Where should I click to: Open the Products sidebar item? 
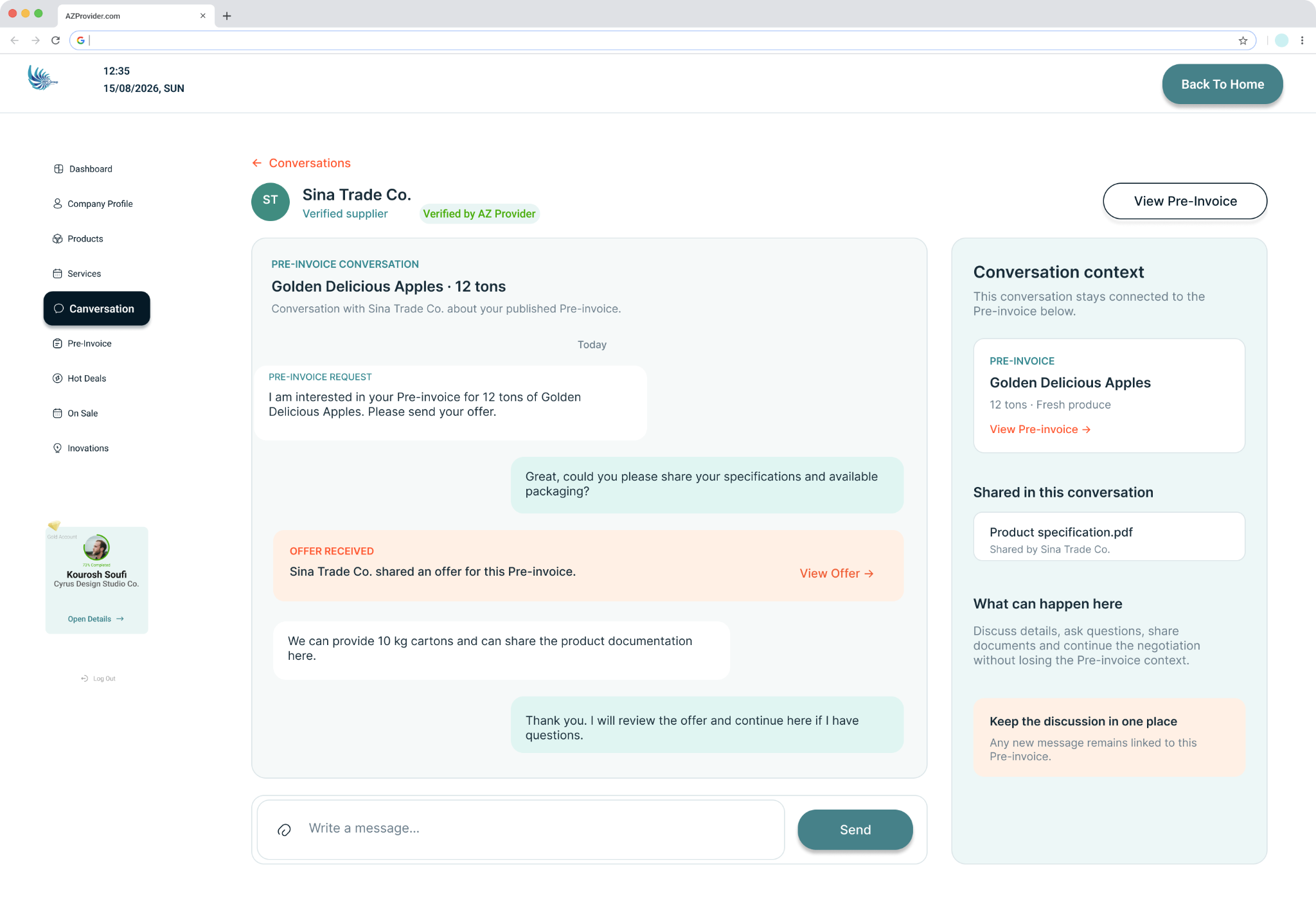click(x=78, y=238)
